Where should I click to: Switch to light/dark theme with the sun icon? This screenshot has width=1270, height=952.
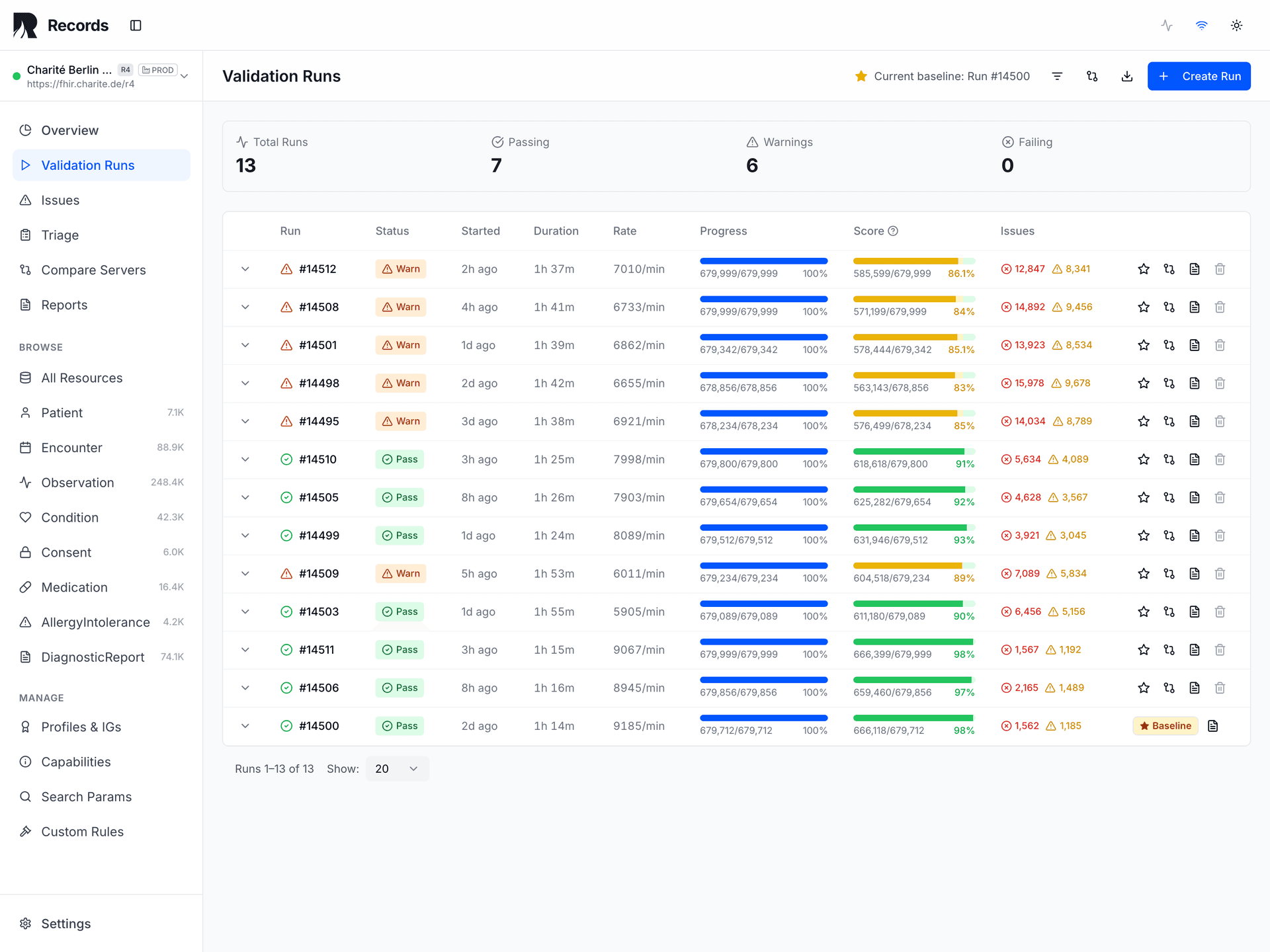point(1237,25)
